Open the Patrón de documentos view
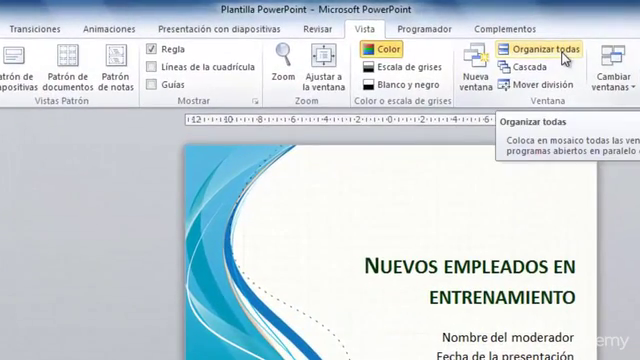Screen dimensions: 640x360 tap(68, 68)
